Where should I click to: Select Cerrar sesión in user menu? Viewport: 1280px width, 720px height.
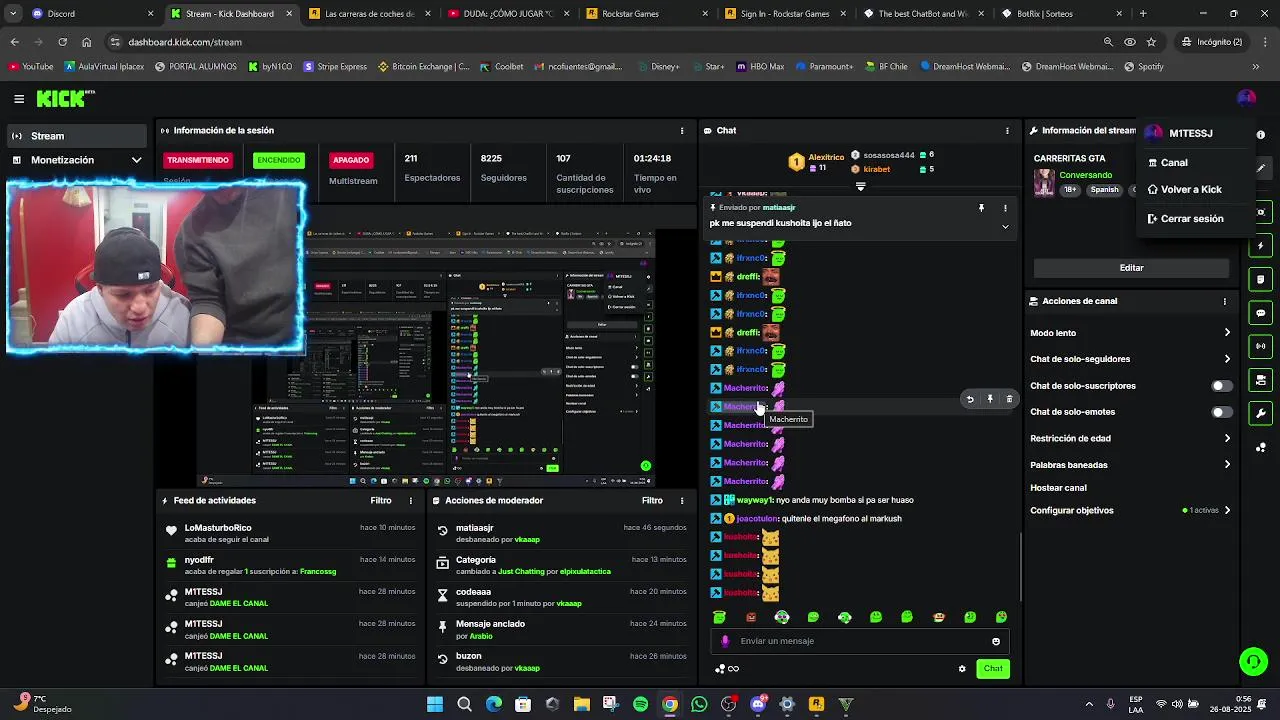point(1185,219)
